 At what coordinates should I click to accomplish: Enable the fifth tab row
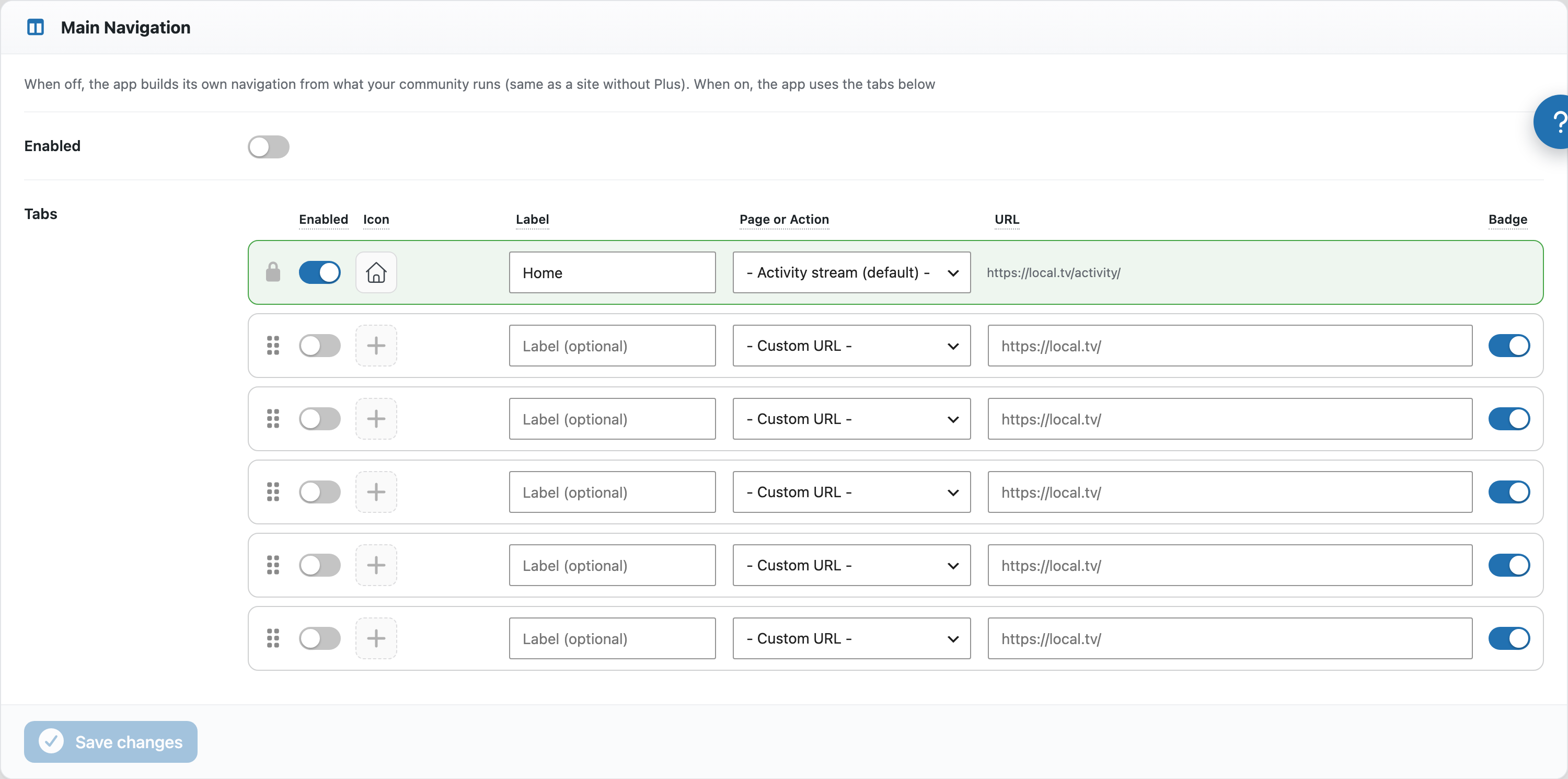[x=319, y=565]
